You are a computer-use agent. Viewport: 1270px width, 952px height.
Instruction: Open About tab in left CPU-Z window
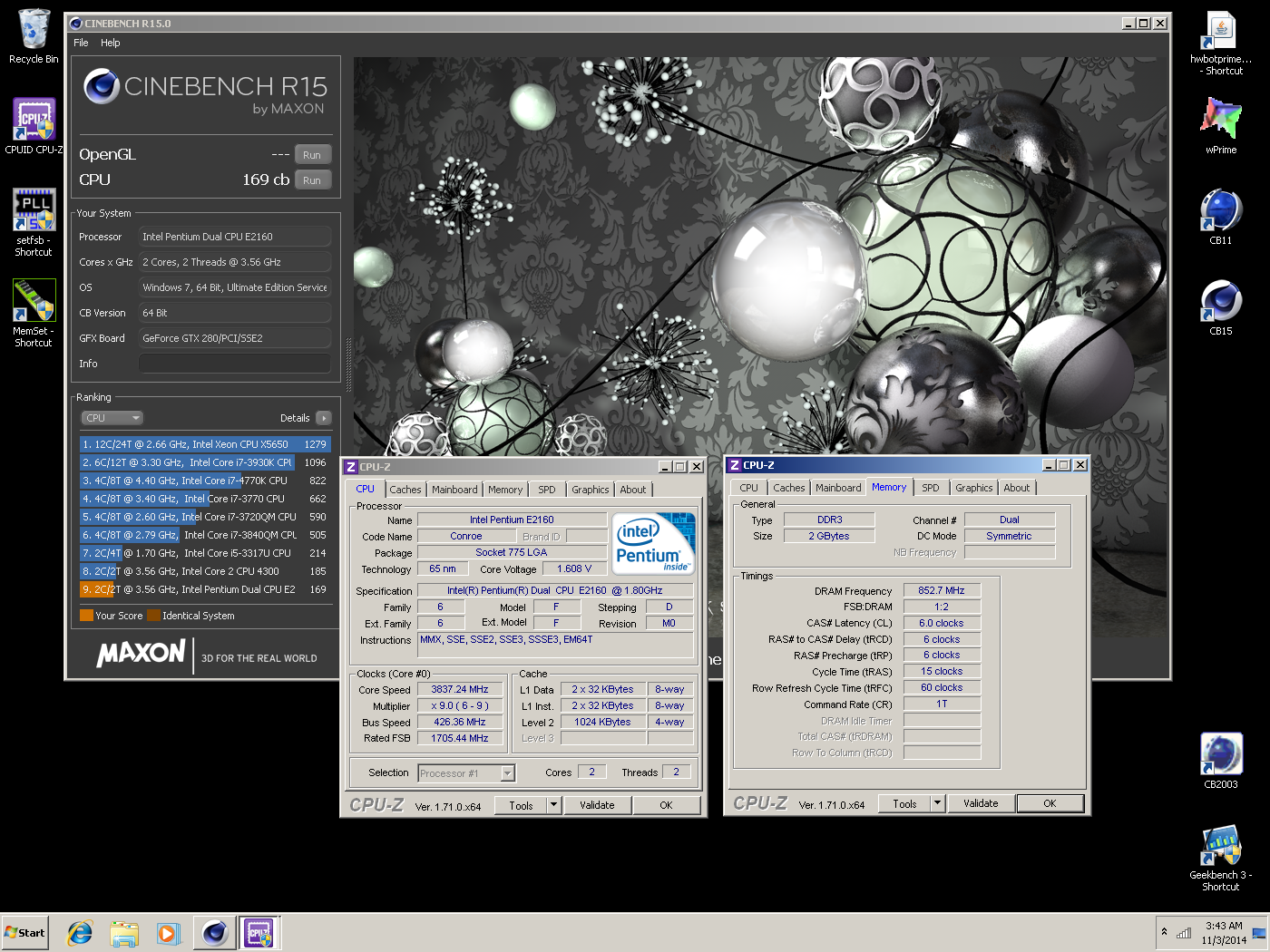point(633,490)
